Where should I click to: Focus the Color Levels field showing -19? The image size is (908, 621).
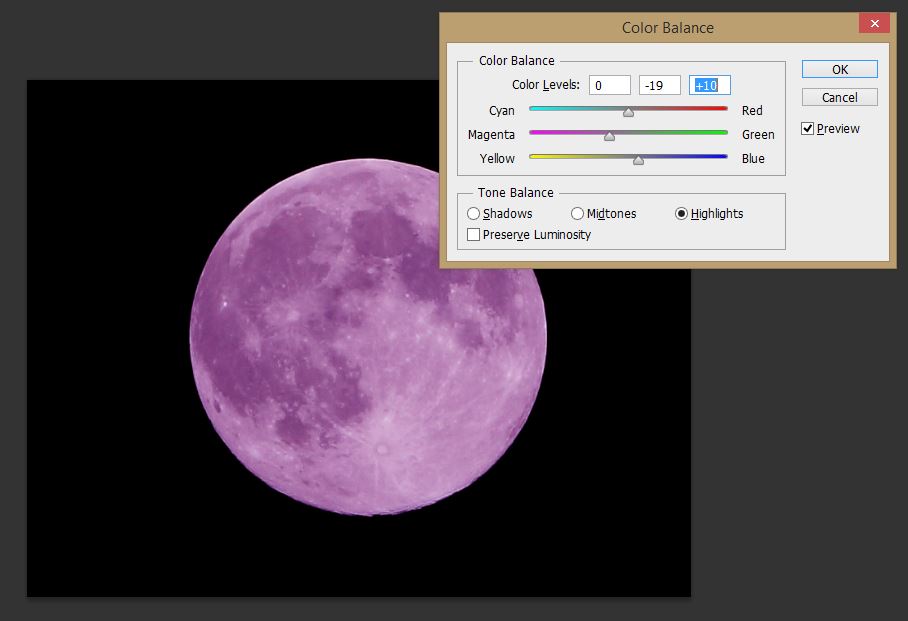pyautogui.click(x=659, y=86)
